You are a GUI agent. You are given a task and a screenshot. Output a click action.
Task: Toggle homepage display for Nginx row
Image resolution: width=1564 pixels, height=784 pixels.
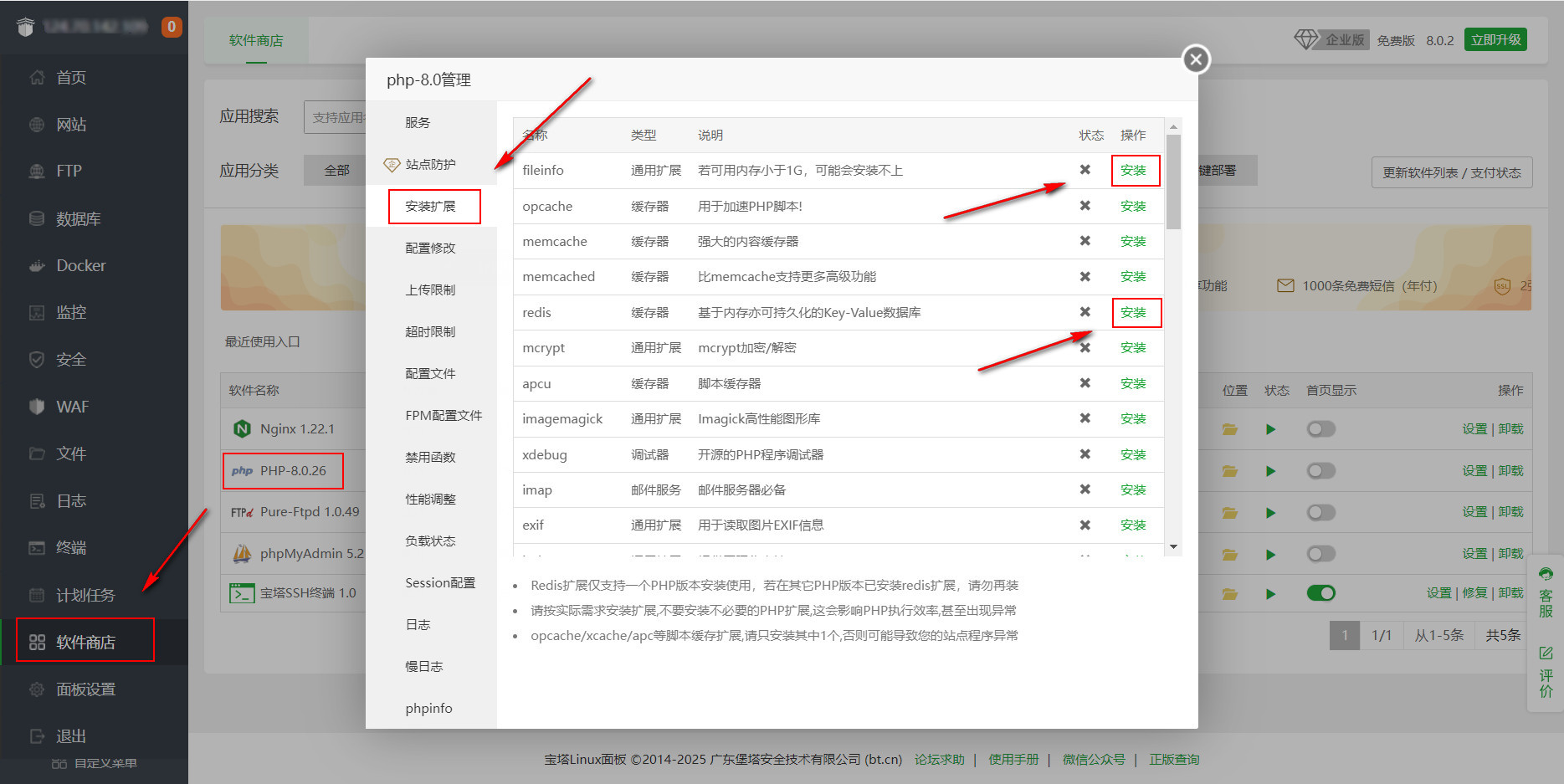1320,429
